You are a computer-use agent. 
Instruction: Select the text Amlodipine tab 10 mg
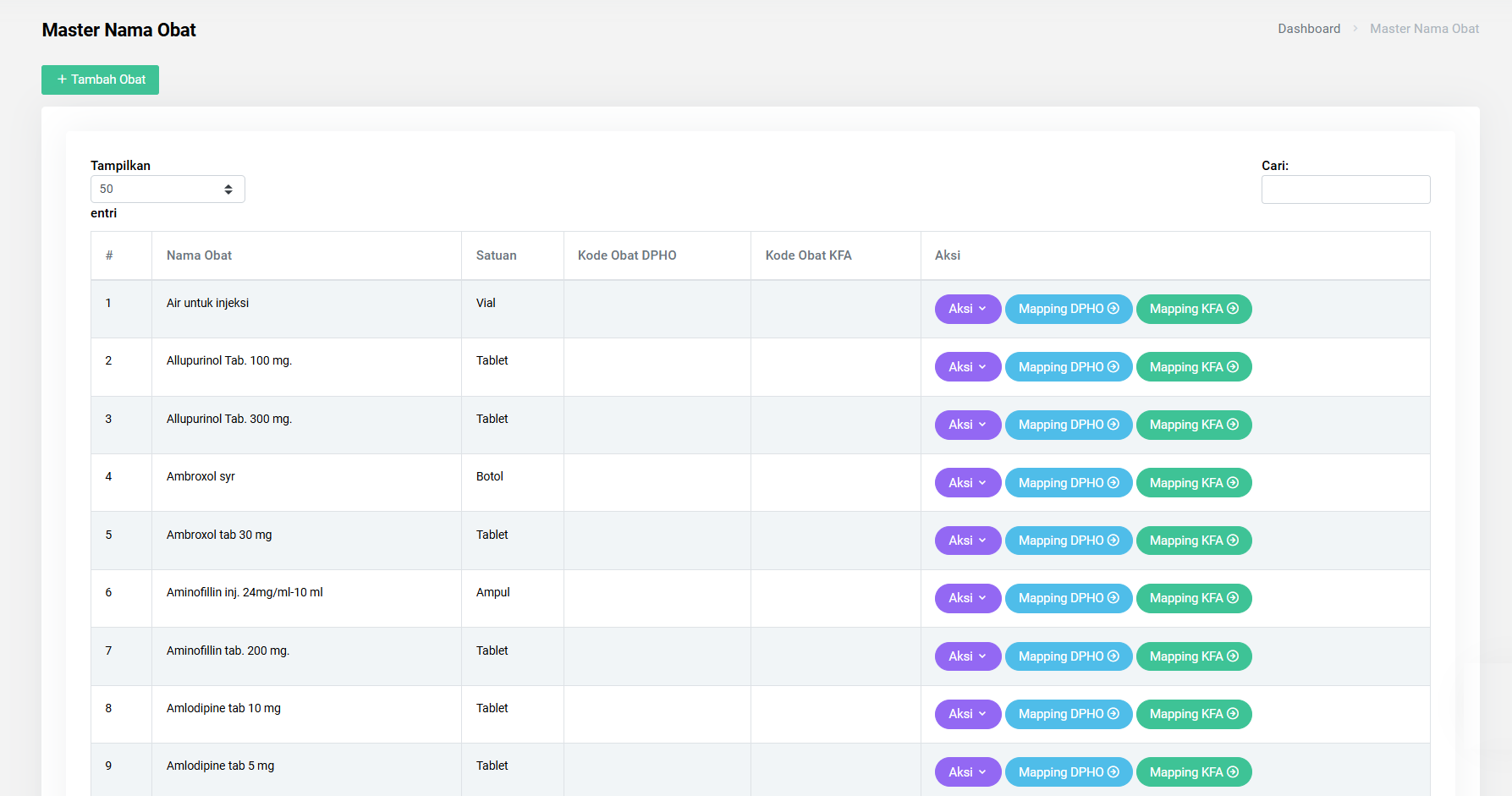click(x=223, y=708)
